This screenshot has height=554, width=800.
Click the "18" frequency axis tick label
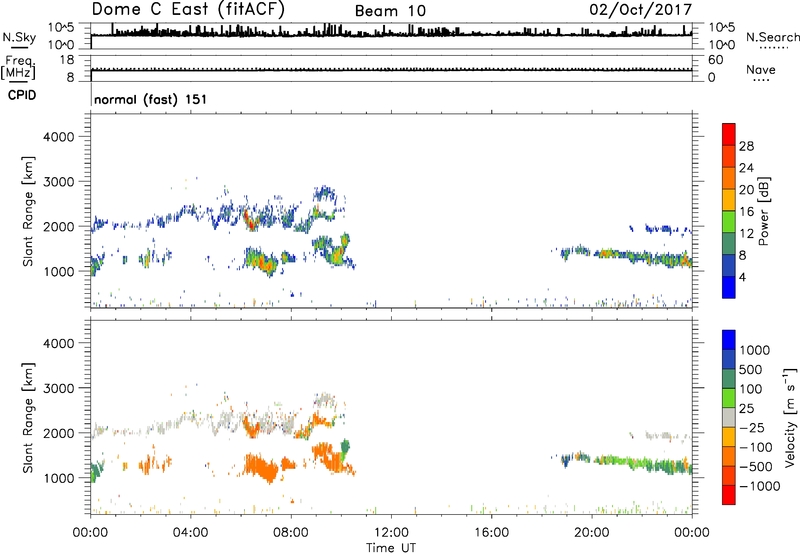click(67, 60)
